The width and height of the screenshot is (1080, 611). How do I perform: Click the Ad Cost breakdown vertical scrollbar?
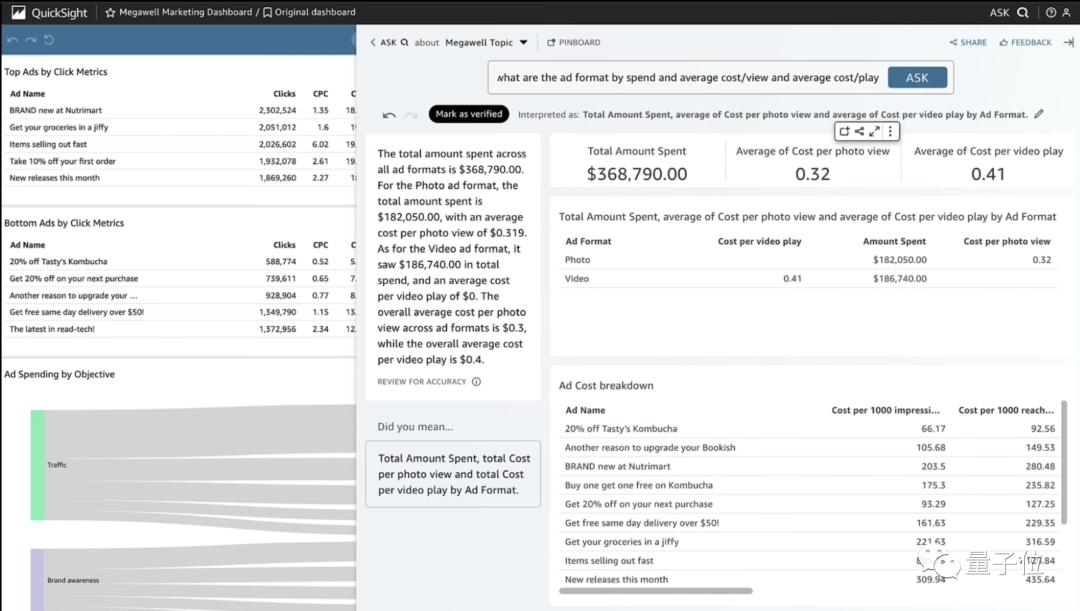point(1065,463)
